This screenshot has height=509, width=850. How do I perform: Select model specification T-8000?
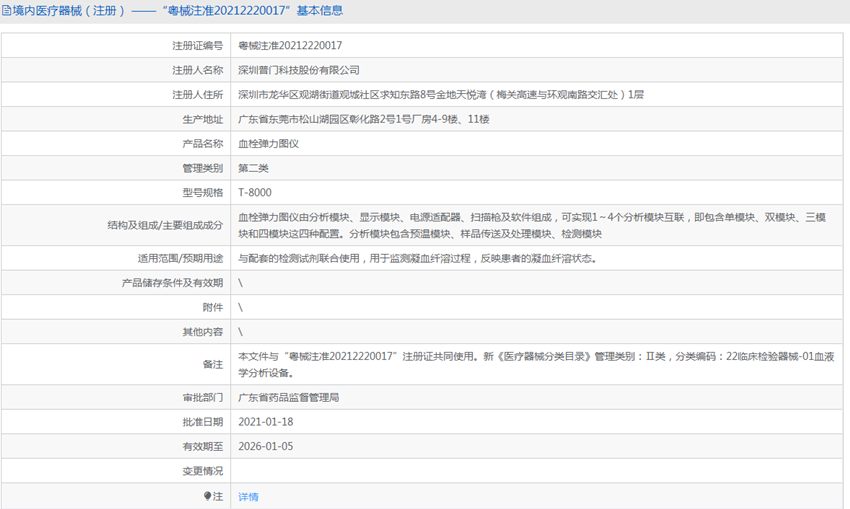click(255, 192)
